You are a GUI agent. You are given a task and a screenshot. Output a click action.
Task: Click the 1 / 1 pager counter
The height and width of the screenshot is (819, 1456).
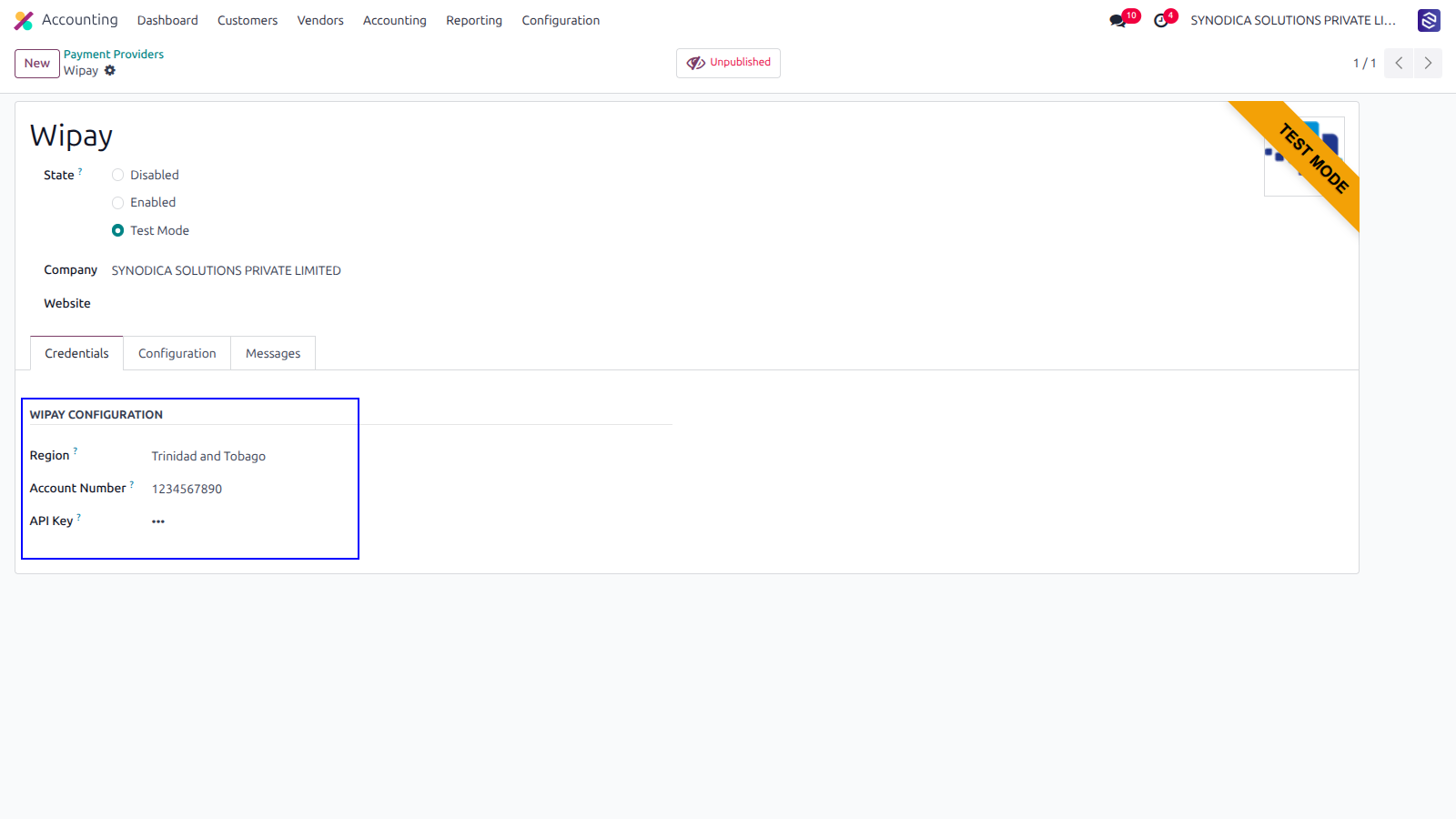point(1364,63)
